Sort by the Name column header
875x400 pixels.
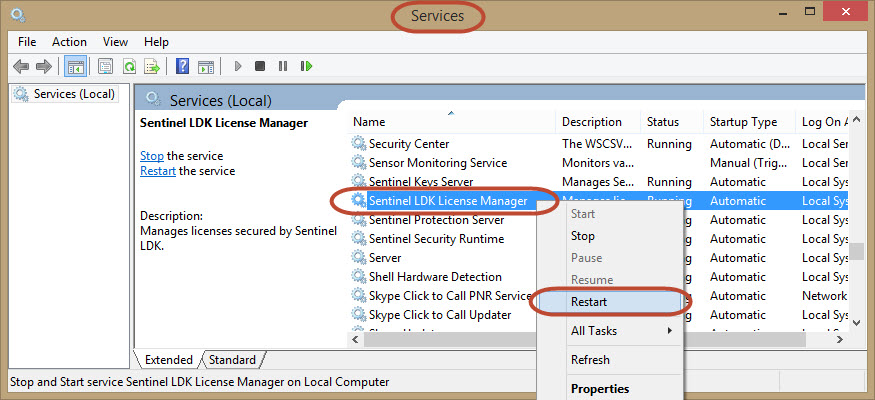452,122
